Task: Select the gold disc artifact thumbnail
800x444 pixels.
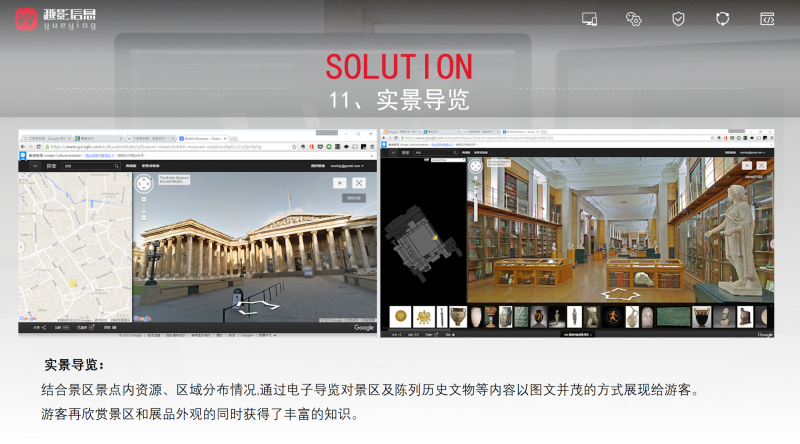Action: (400, 316)
